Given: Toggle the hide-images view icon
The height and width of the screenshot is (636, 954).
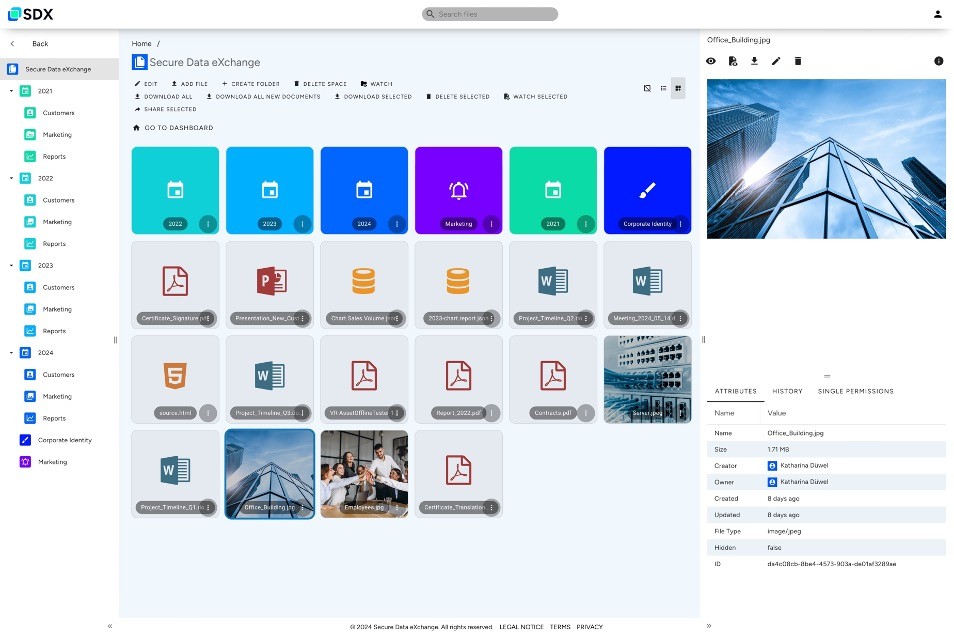Looking at the screenshot, I should coord(647,88).
